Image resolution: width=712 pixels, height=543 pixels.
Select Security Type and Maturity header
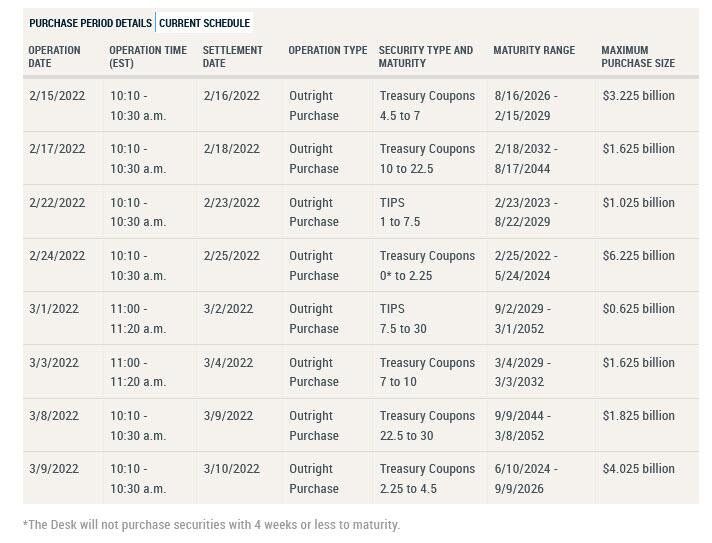[425, 56]
